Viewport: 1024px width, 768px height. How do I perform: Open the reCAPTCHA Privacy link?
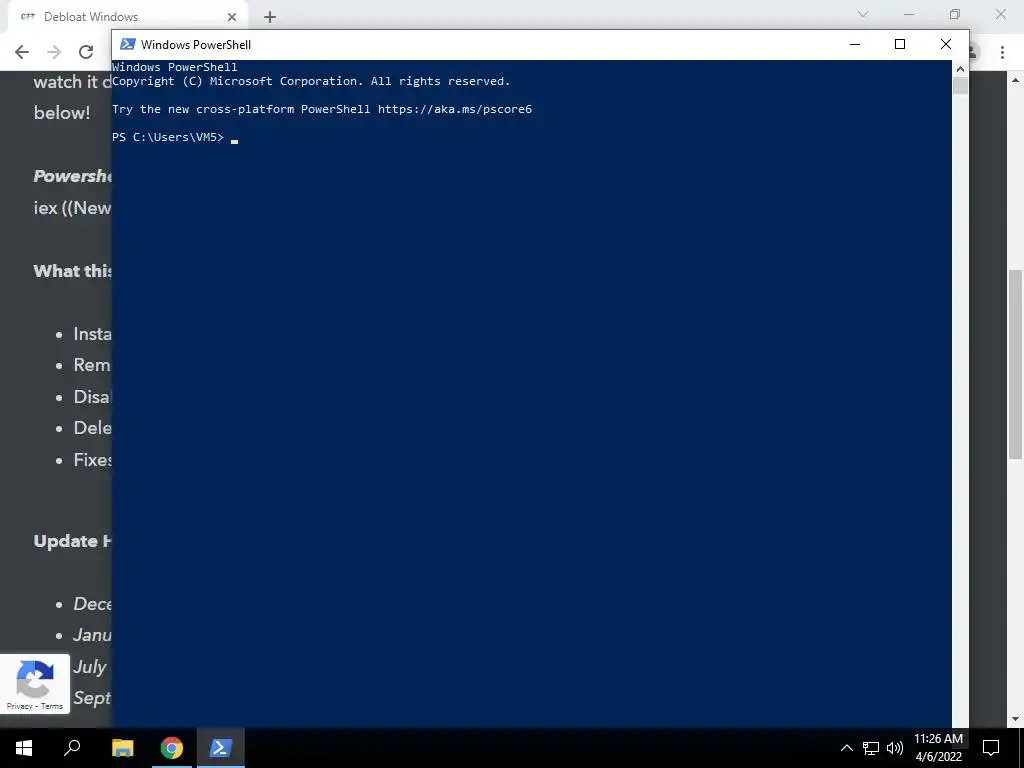20,706
